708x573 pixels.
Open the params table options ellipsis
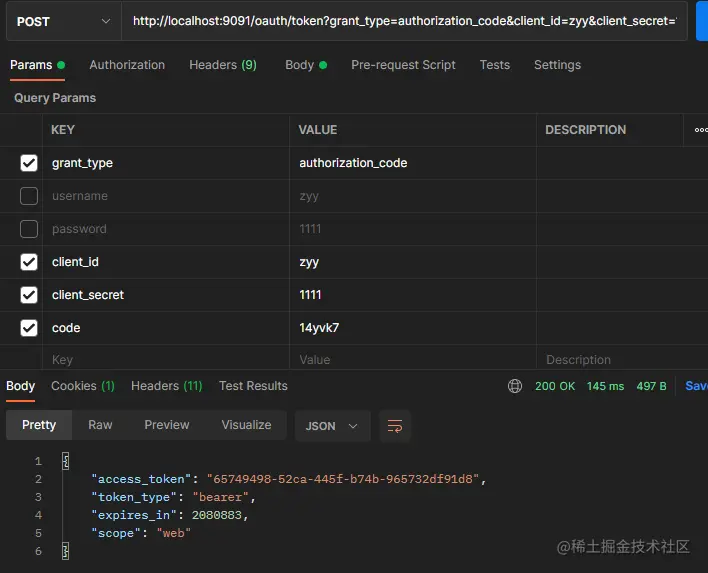tap(700, 130)
